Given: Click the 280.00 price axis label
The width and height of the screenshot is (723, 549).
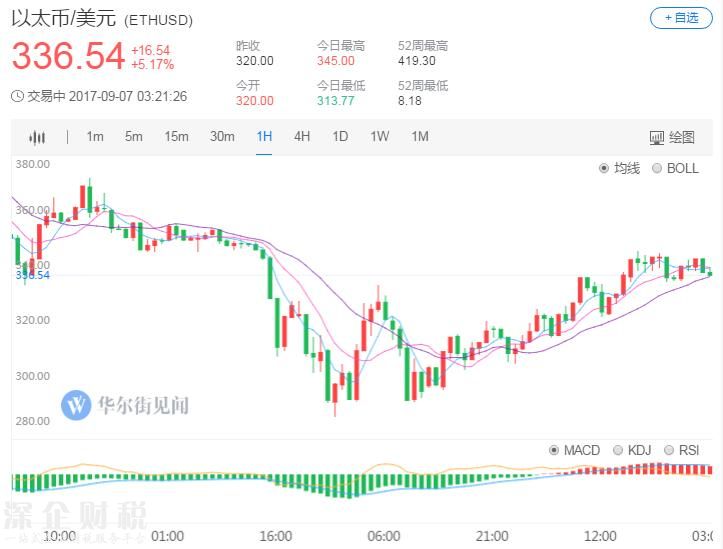Looking at the screenshot, I should tap(33, 421).
